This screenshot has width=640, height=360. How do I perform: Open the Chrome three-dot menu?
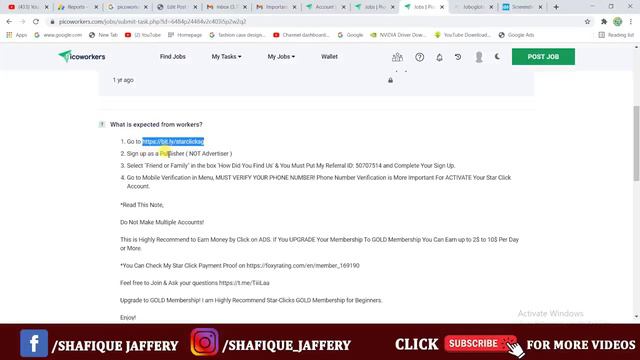[631, 22]
